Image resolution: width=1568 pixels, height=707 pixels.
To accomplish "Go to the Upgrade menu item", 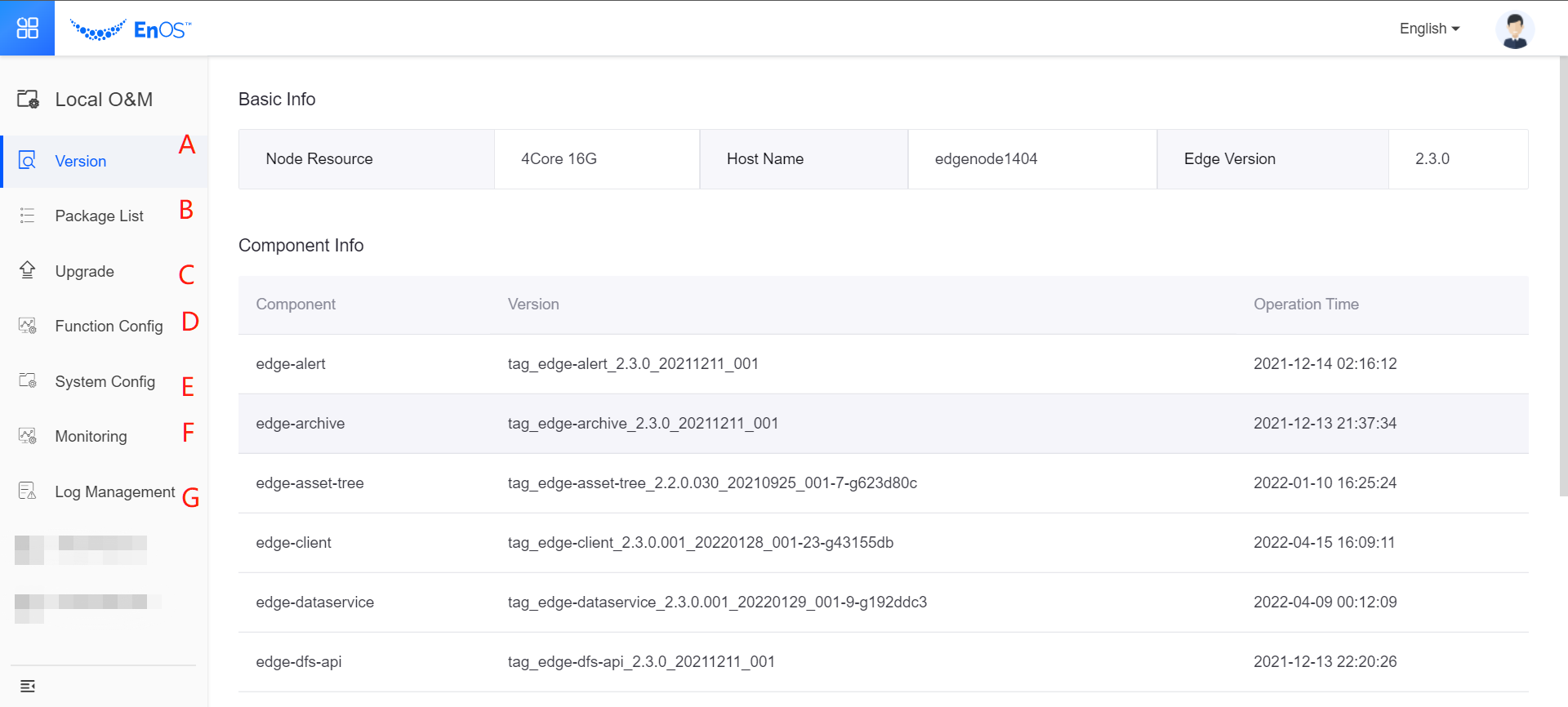I will (85, 271).
